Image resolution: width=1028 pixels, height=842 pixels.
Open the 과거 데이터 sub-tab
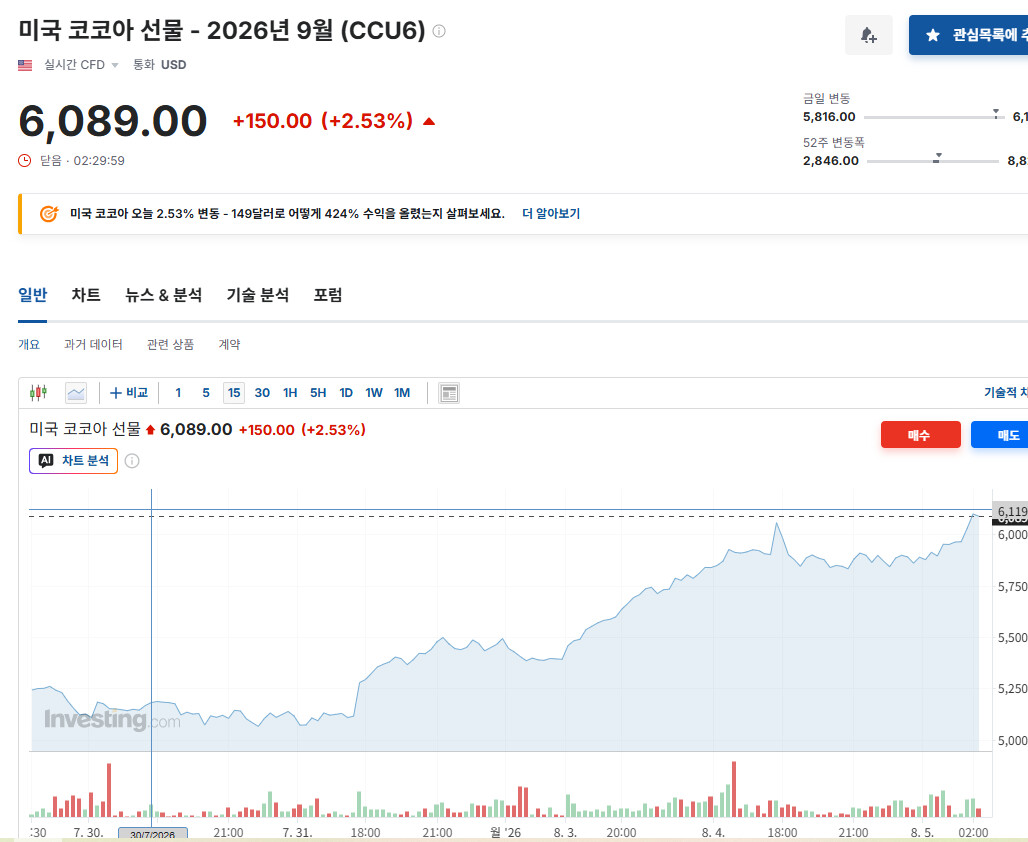click(x=93, y=344)
